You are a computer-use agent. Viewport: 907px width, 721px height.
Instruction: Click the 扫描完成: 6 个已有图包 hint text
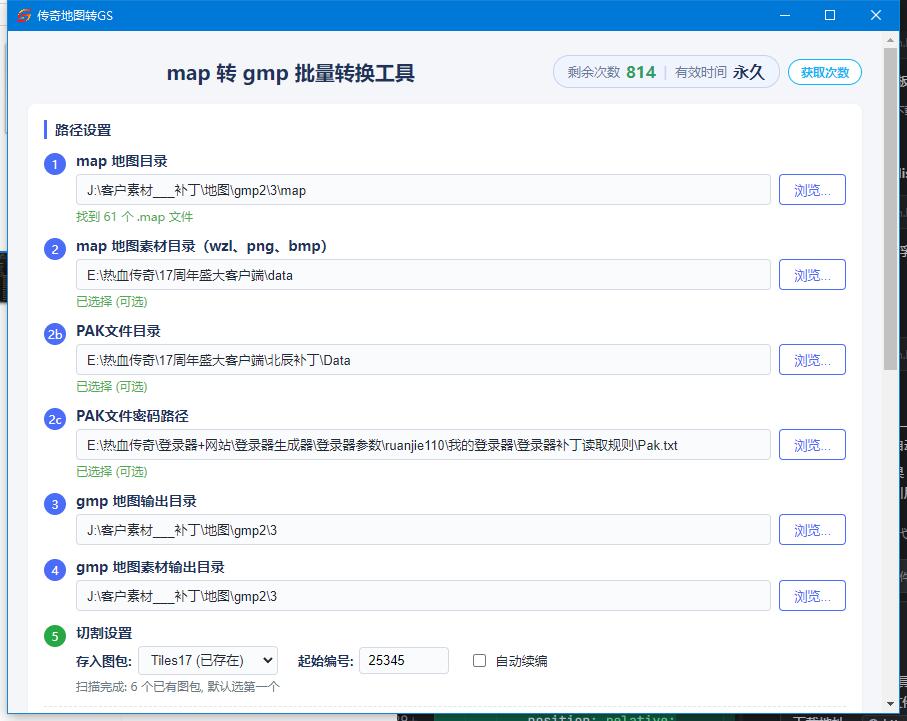click(x=178, y=687)
